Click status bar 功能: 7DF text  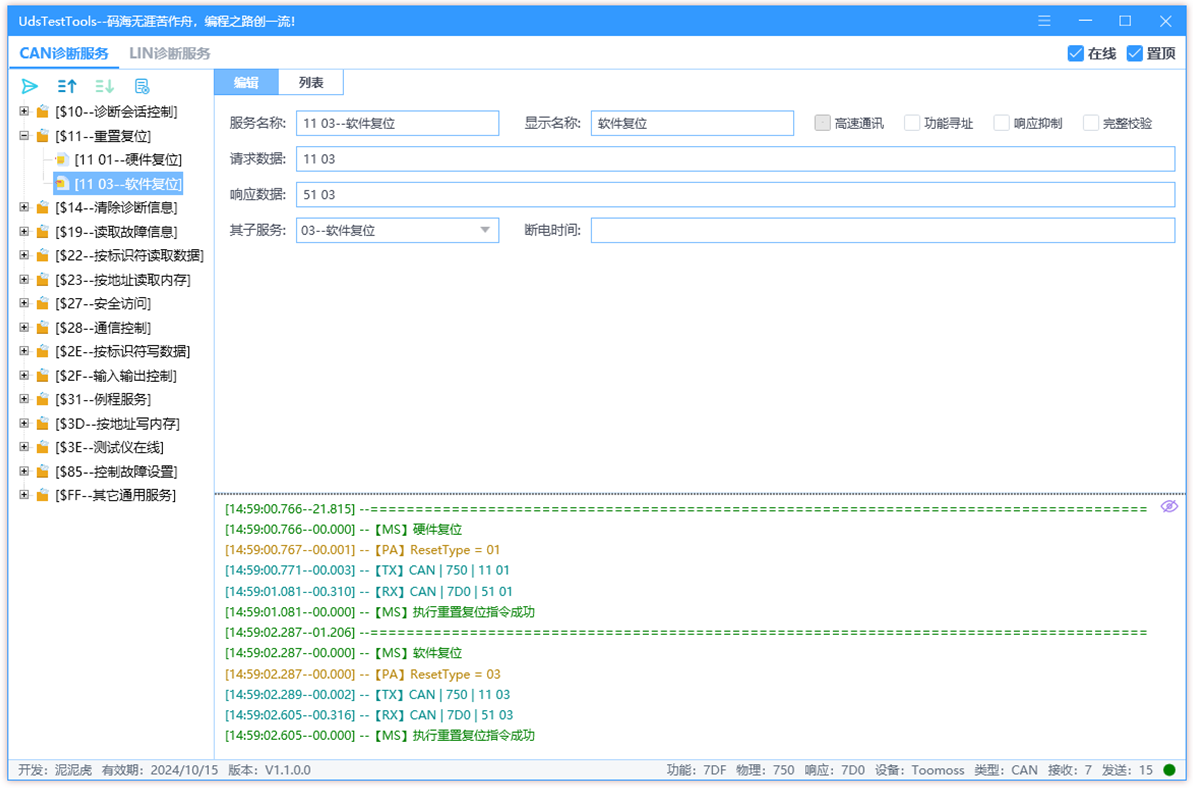[x=696, y=770]
